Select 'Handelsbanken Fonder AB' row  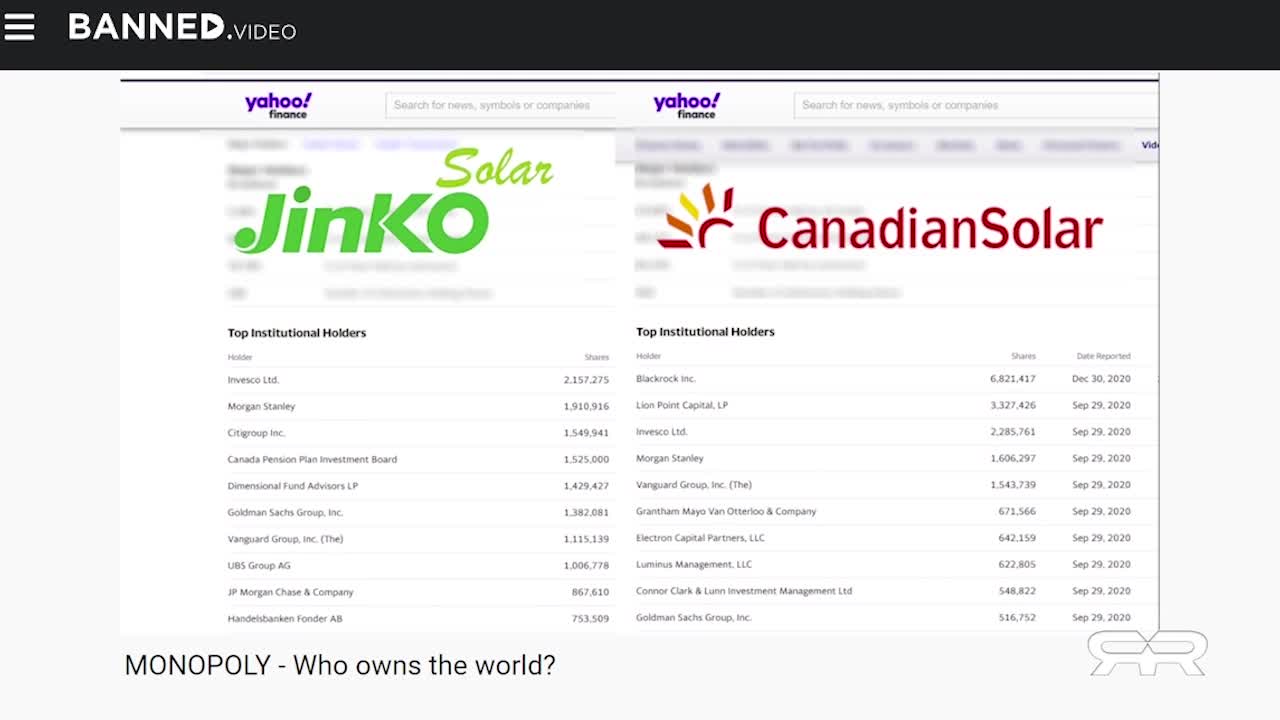[285, 619]
